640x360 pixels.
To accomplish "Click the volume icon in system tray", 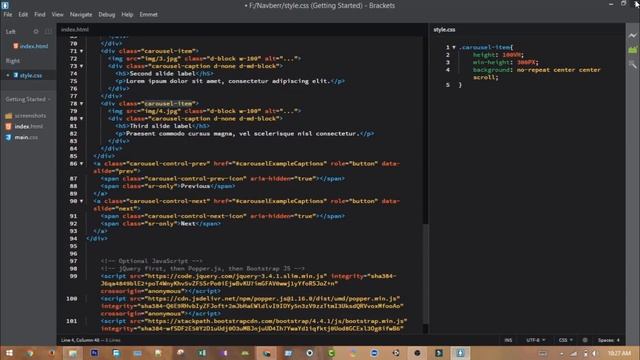I will 595,353.
